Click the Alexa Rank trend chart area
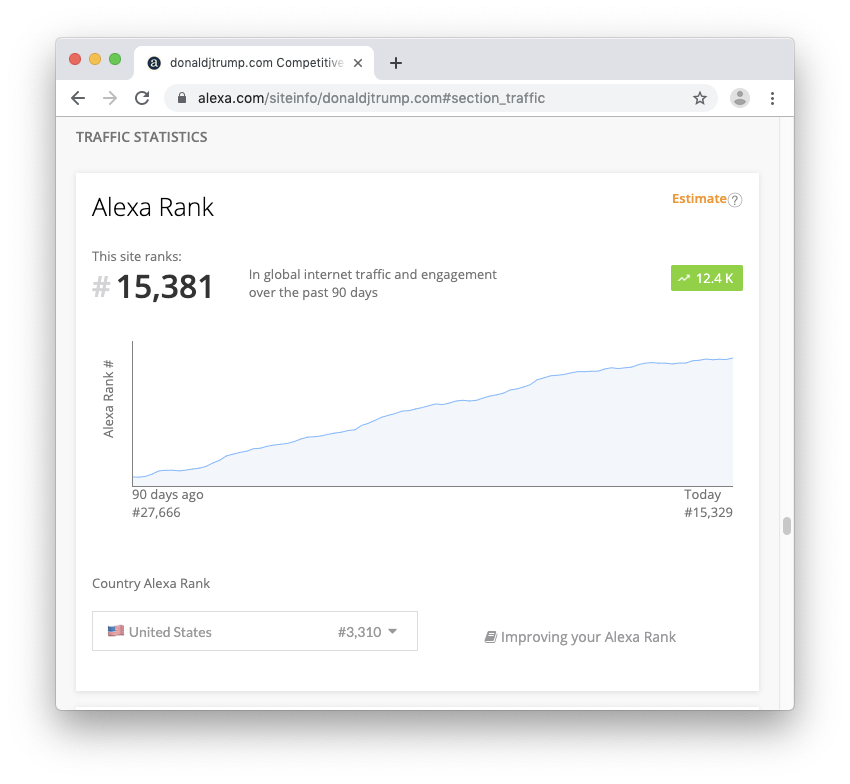850x784 pixels. tap(433, 414)
